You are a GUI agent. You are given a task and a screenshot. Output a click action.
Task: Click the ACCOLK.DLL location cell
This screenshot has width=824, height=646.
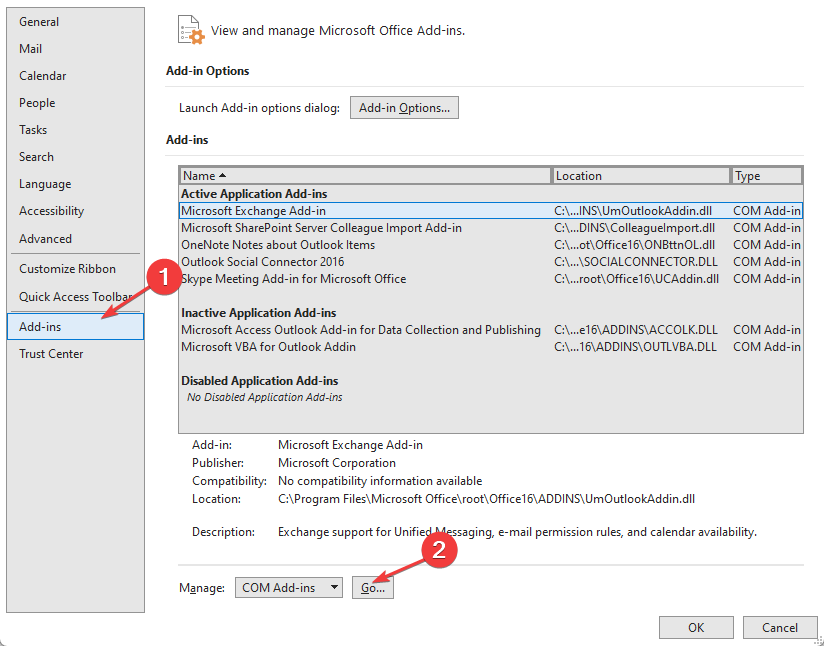pos(635,330)
